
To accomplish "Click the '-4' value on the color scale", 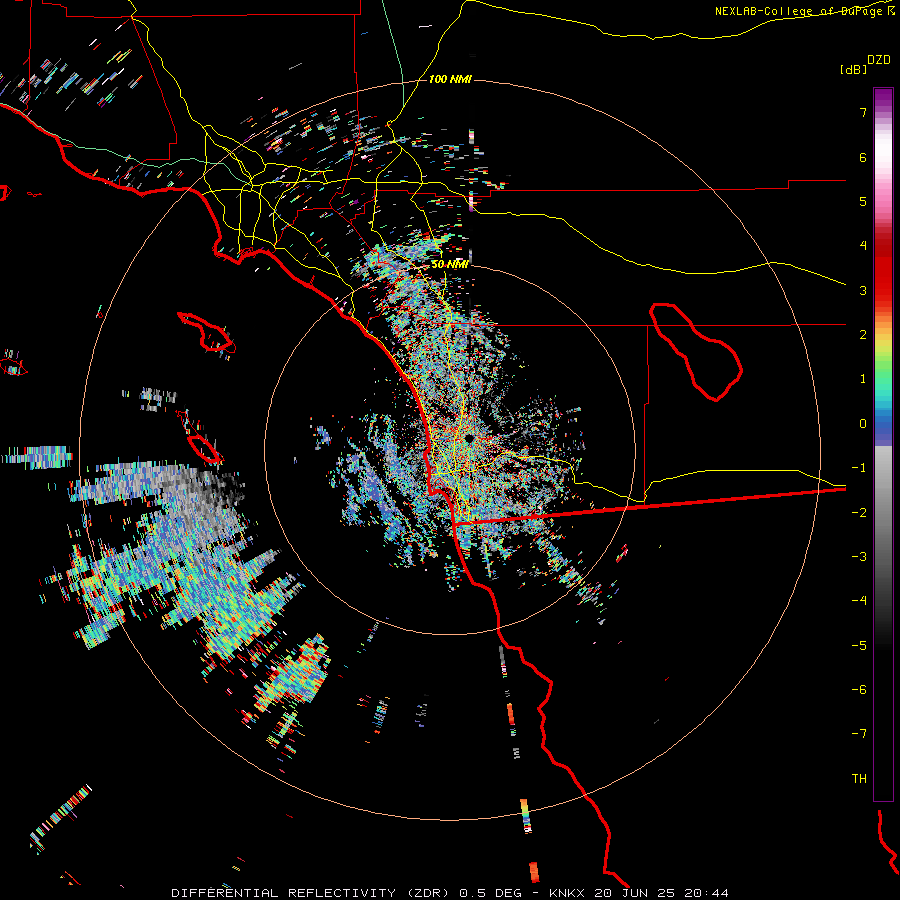I will (x=859, y=601).
